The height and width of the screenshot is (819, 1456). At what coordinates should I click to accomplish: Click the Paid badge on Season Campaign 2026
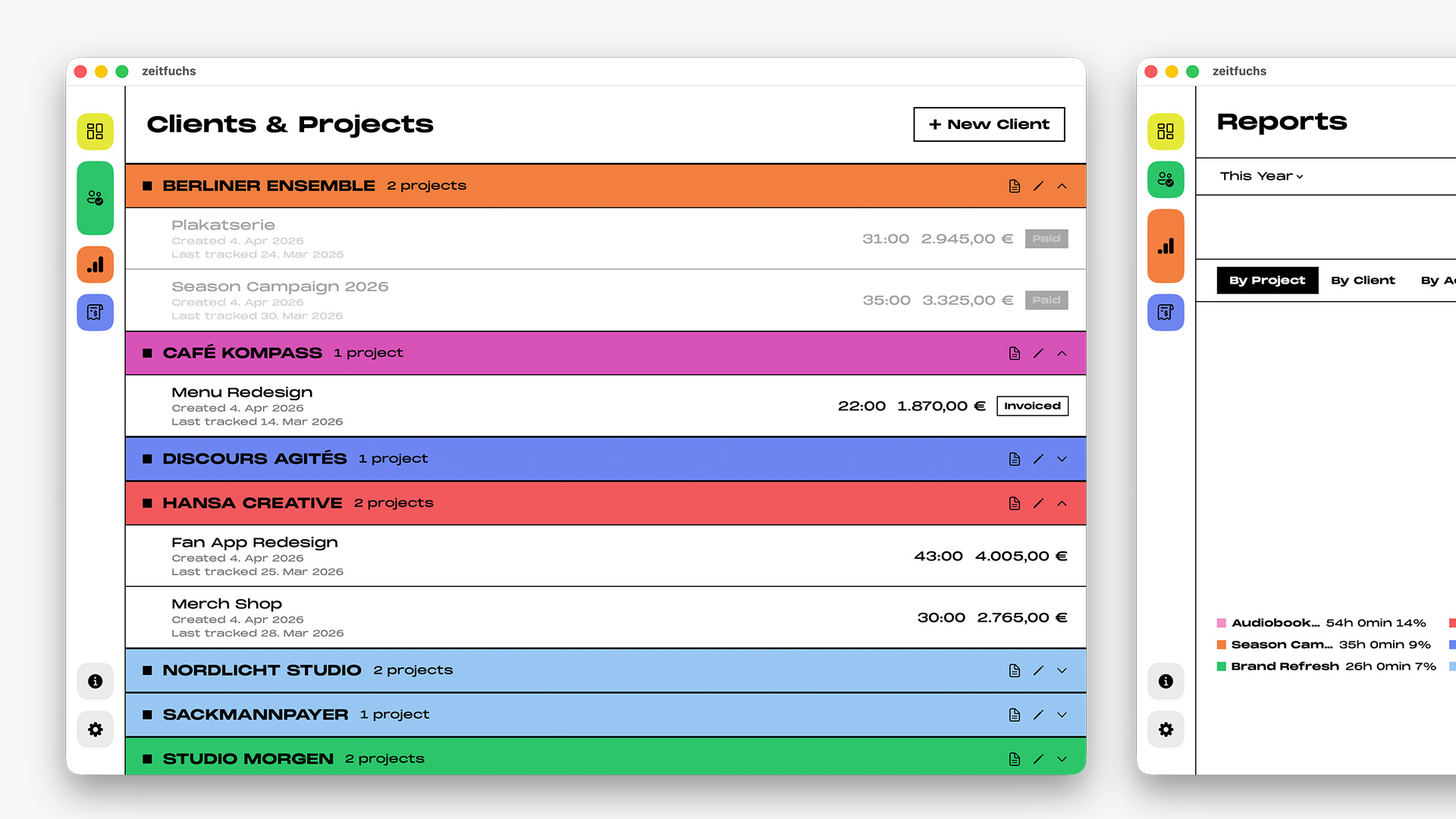click(1046, 300)
